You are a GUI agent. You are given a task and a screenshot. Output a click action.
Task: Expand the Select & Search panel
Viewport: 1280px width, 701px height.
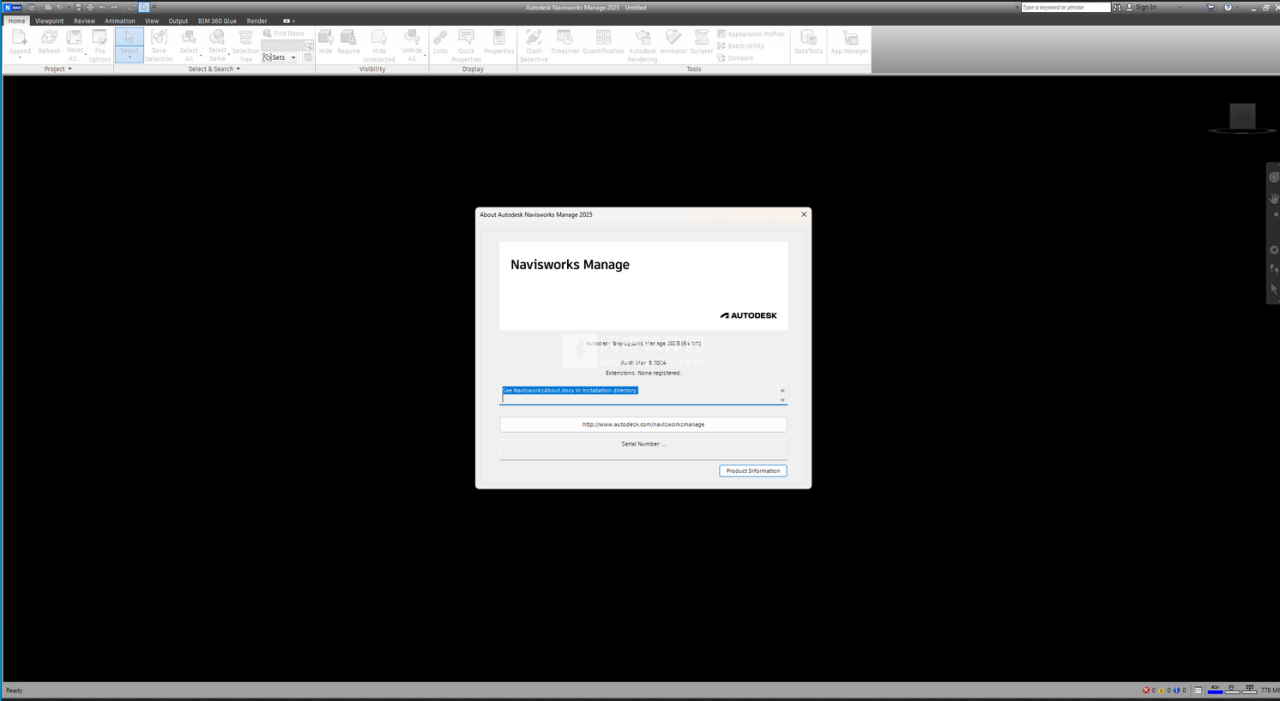[x=238, y=69]
